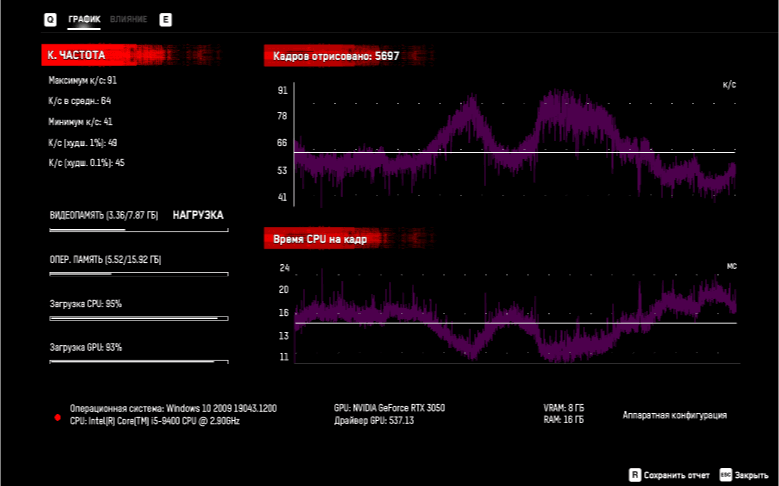The width and height of the screenshot is (779, 486).
Task: Click the 24 value on CPU time axis
Action: coord(284,268)
